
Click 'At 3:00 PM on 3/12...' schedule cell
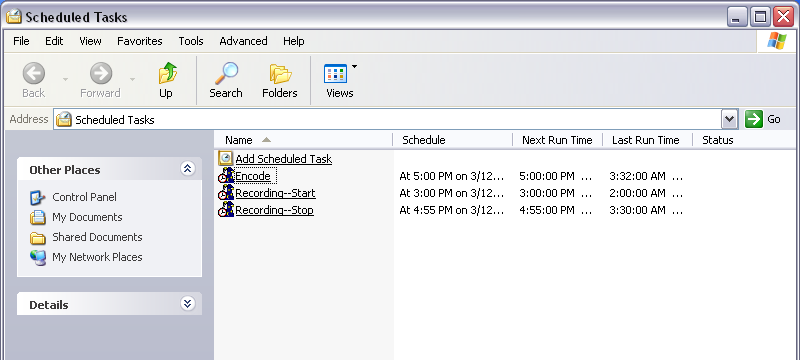(x=452, y=193)
